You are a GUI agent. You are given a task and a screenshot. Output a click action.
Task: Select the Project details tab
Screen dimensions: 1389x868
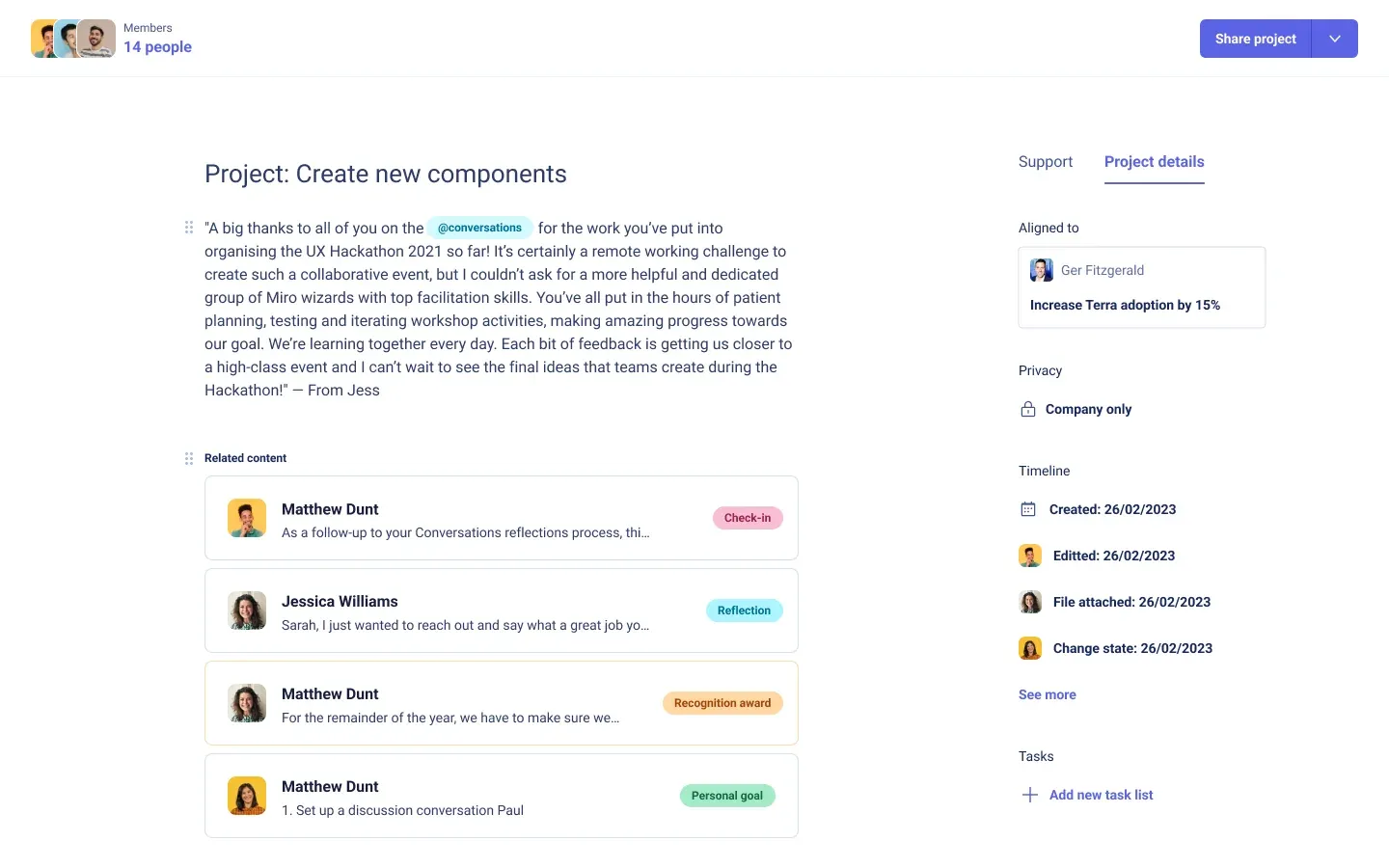pos(1155,162)
